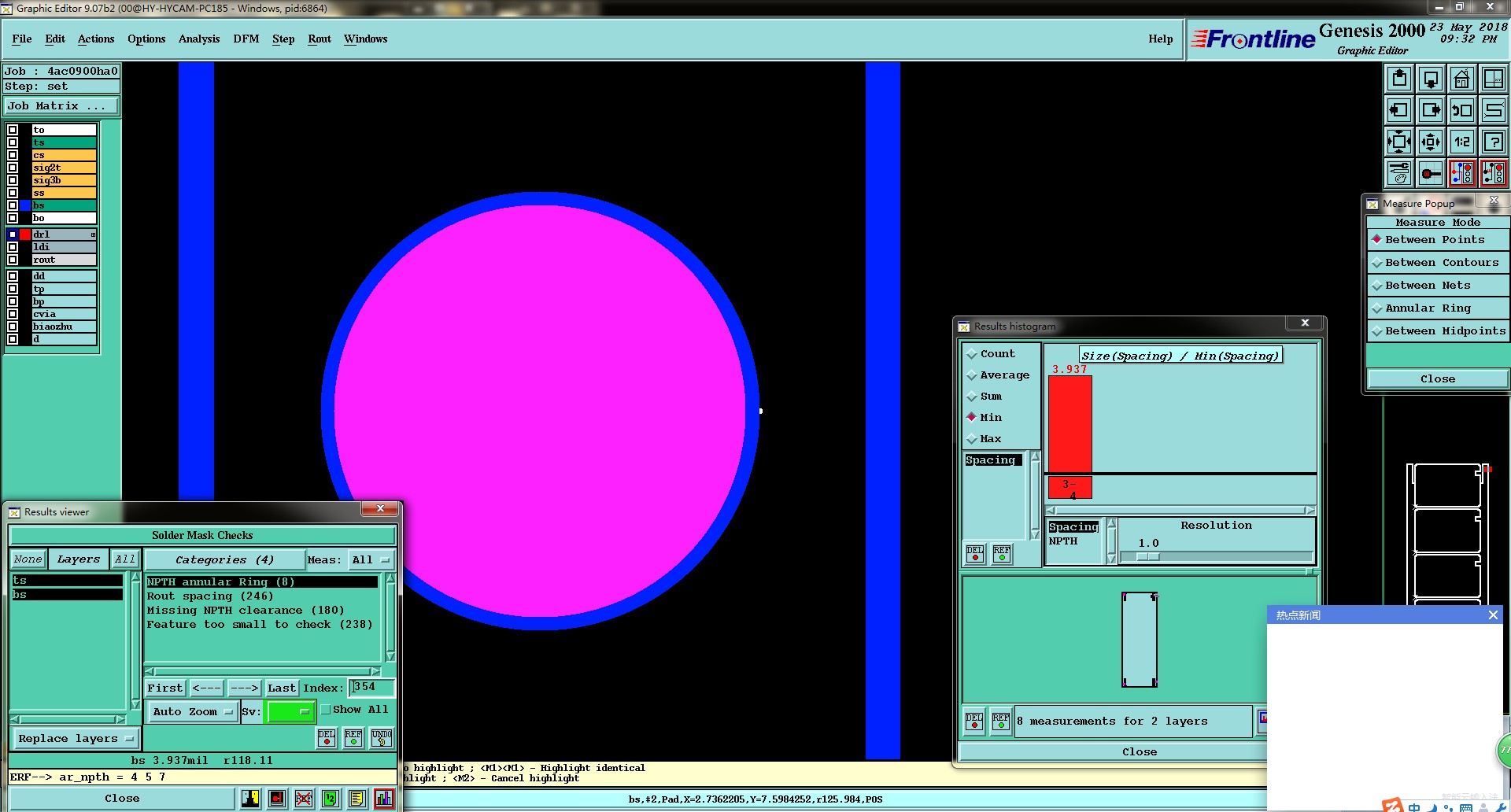Click Close in the Measure Popup
This screenshot has height=812, width=1511.
click(1438, 378)
